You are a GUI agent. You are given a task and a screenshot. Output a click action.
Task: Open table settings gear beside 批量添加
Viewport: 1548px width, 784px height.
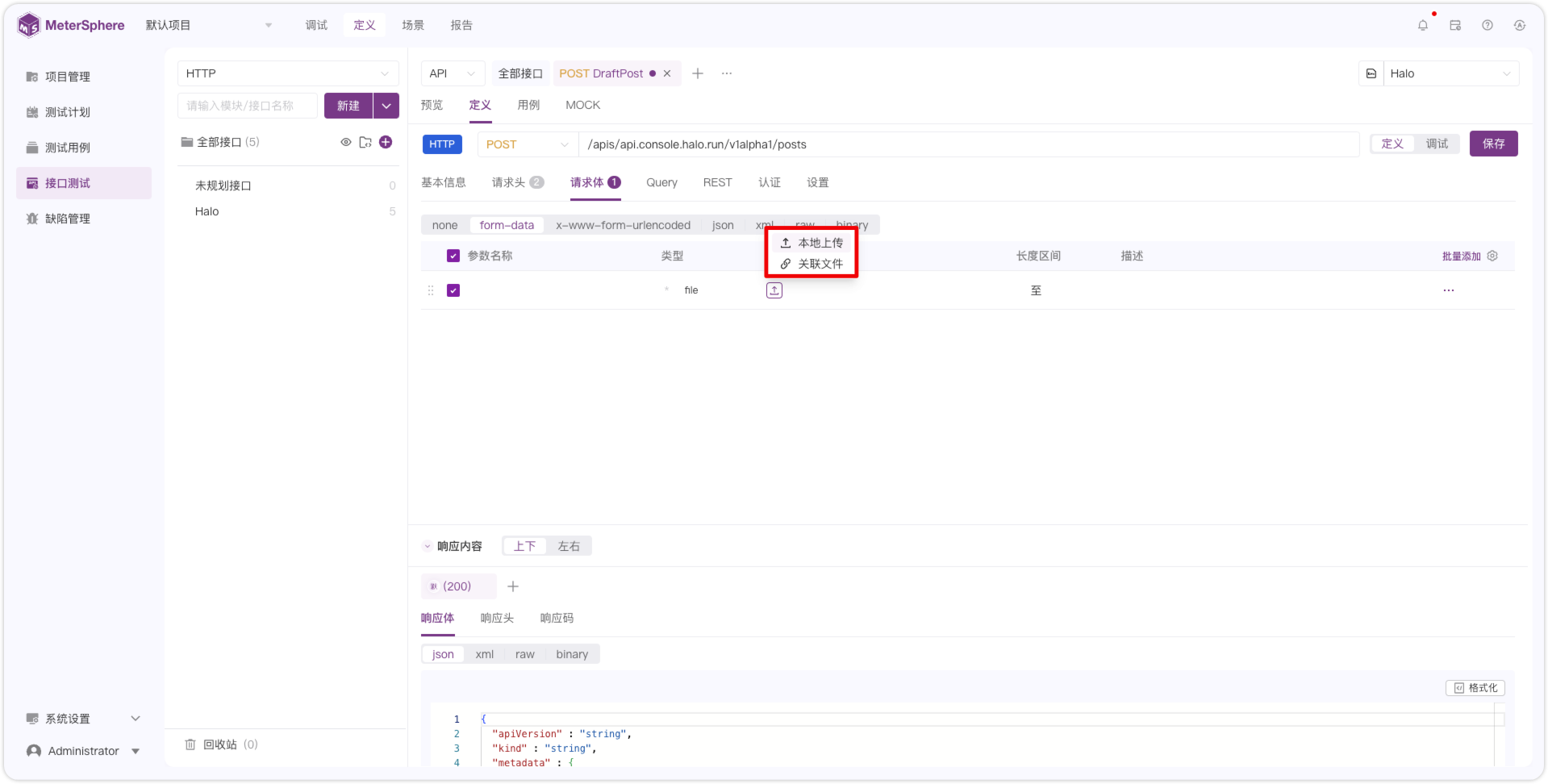tap(1492, 256)
